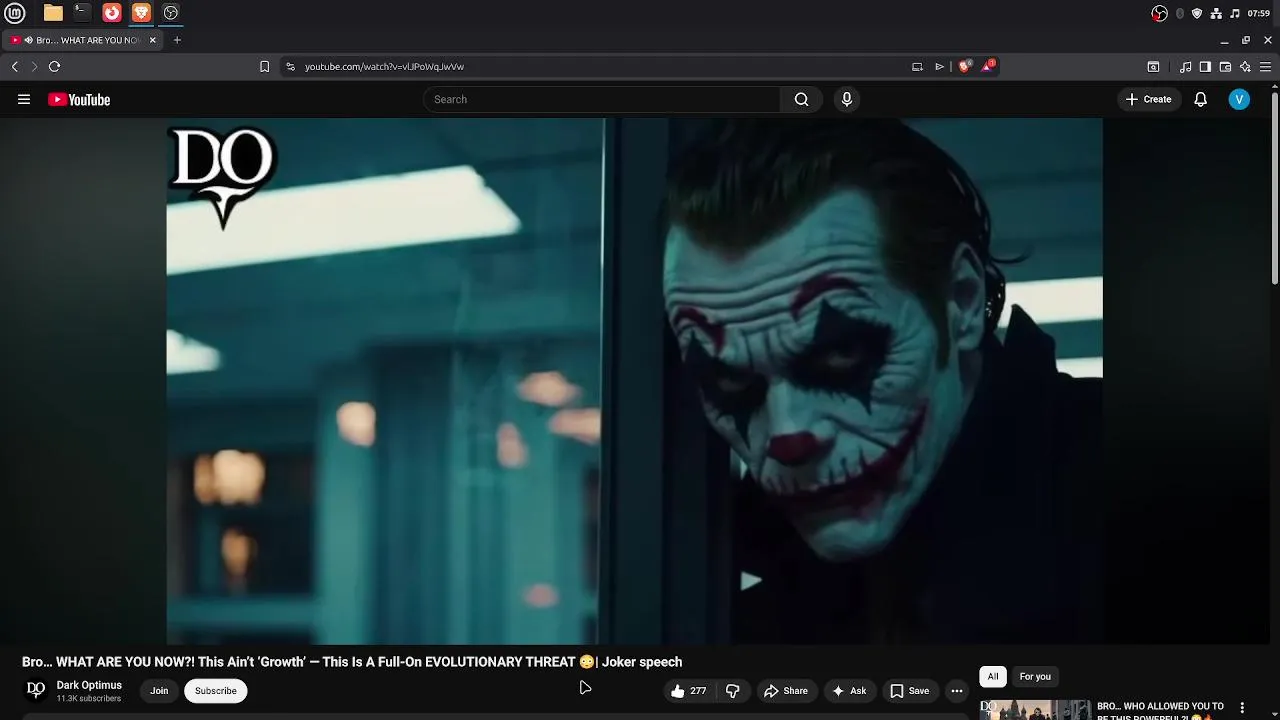This screenshot has width=1280, height=720.
Task: Open the Ask AI button
Action: 849,691
